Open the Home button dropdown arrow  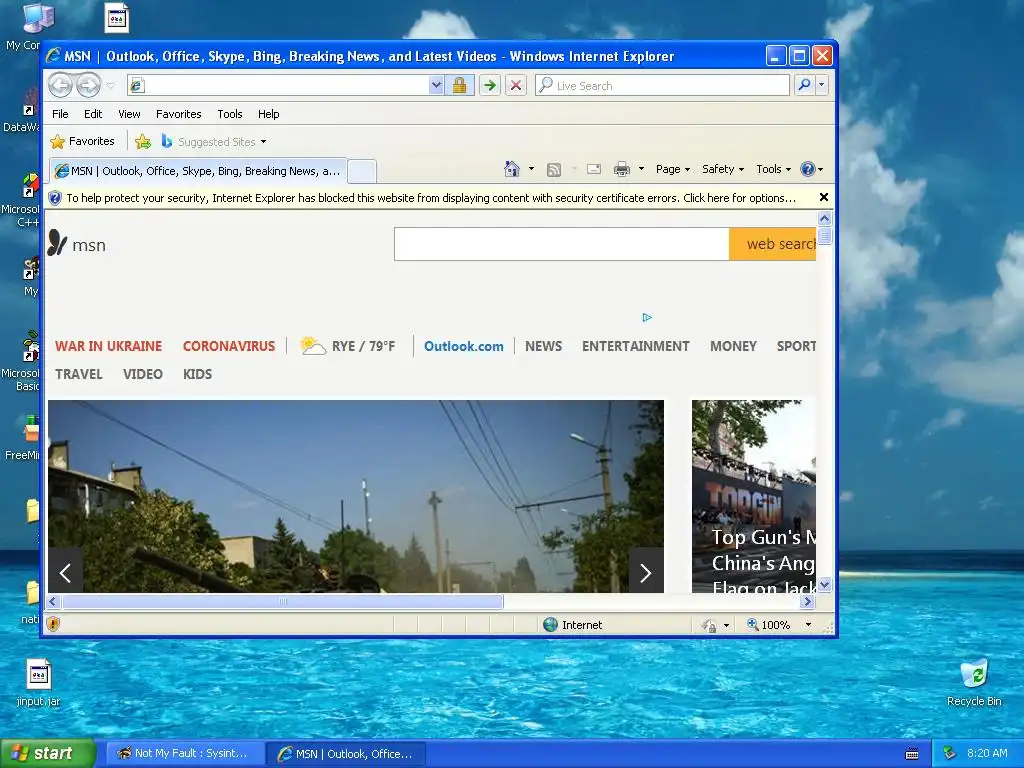point(531,169)
